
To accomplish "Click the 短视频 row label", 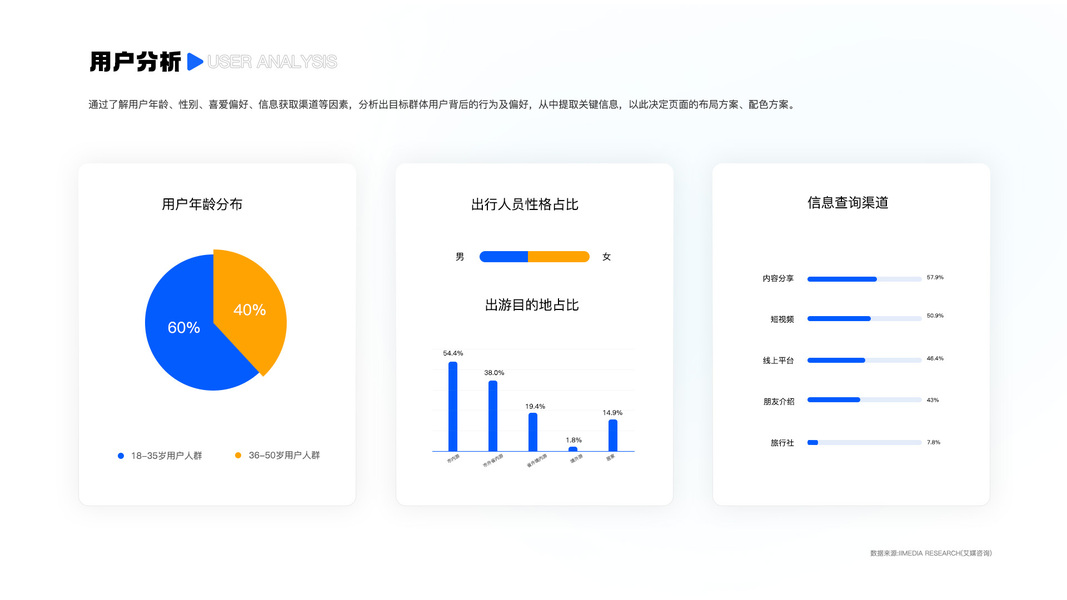I will pyautogui.click(x=782, y=319).
